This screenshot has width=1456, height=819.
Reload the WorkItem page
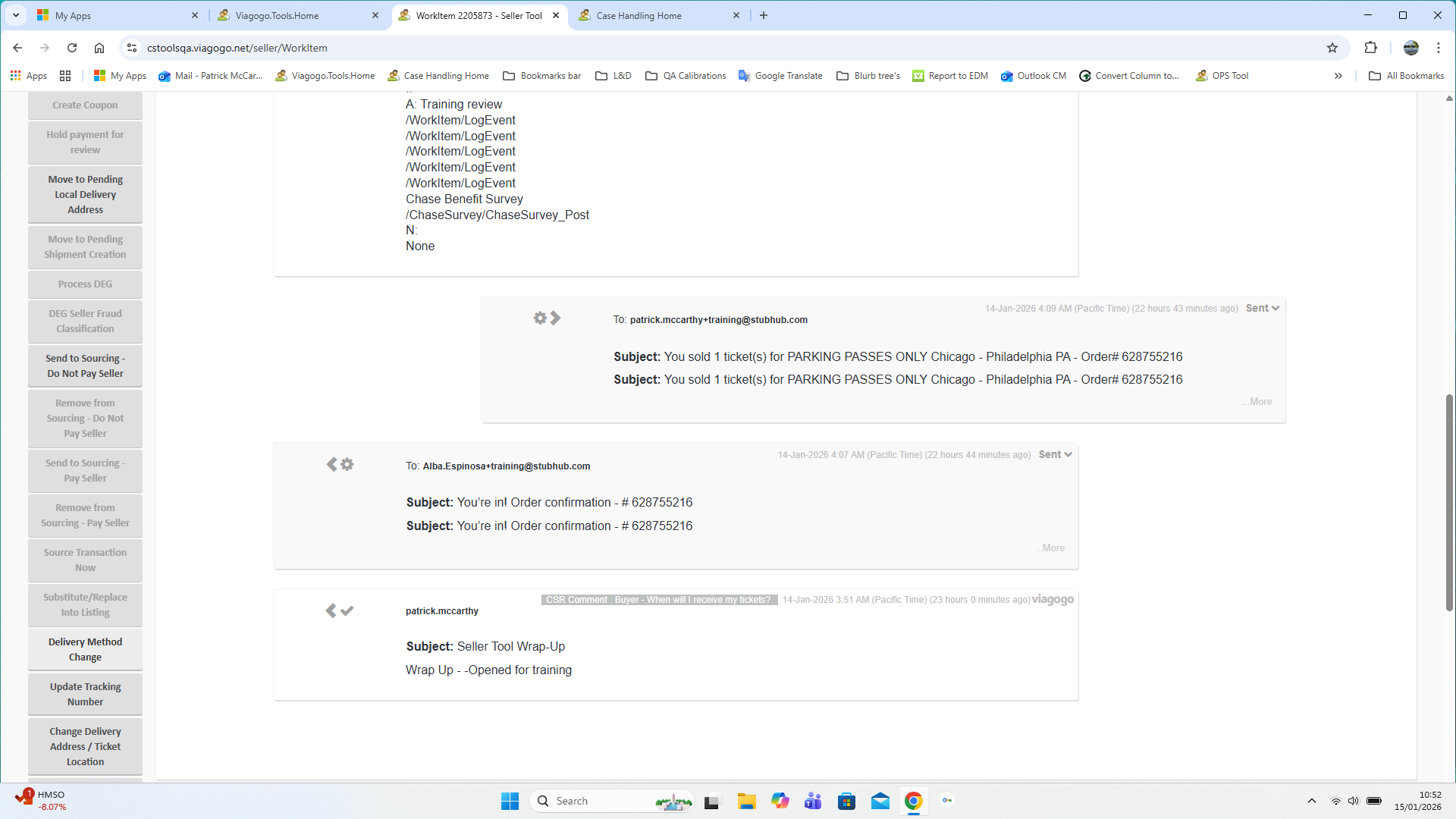tap(72, 48)
